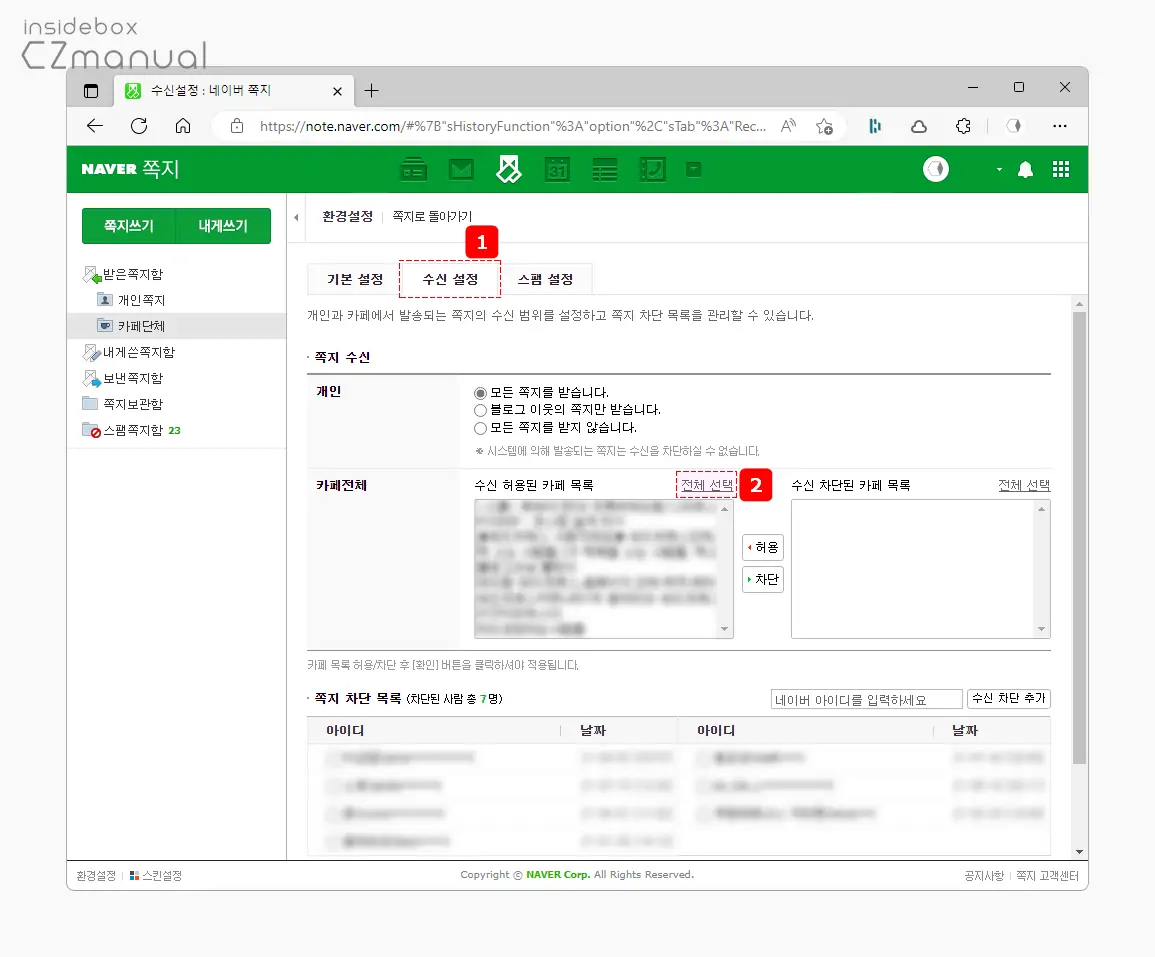Screen dimensions: 1155x957
Task: Open the profile dropdown next to the avatar
Action: 997,169
